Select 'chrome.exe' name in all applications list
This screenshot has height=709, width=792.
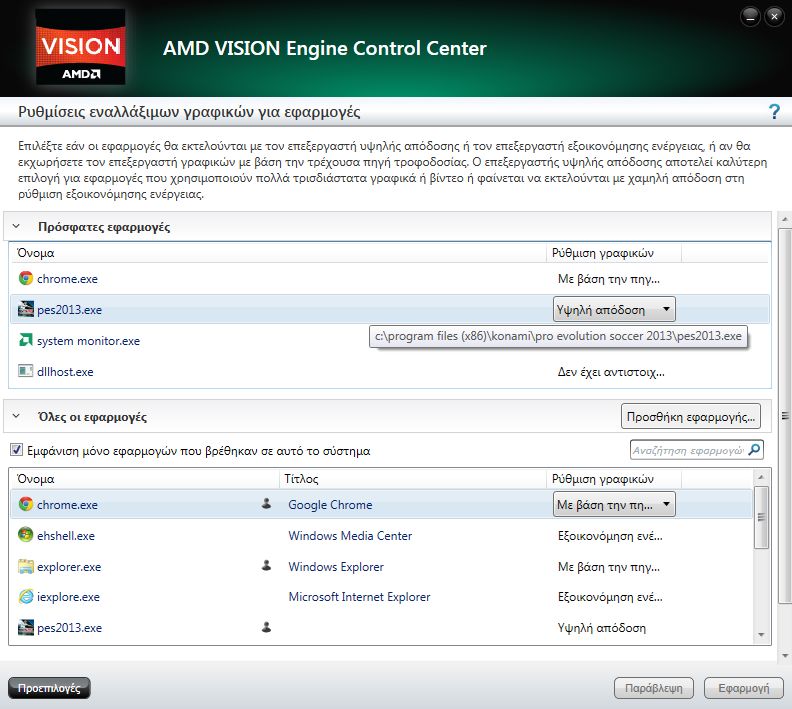pyautogui.click(x=67, y=504)
